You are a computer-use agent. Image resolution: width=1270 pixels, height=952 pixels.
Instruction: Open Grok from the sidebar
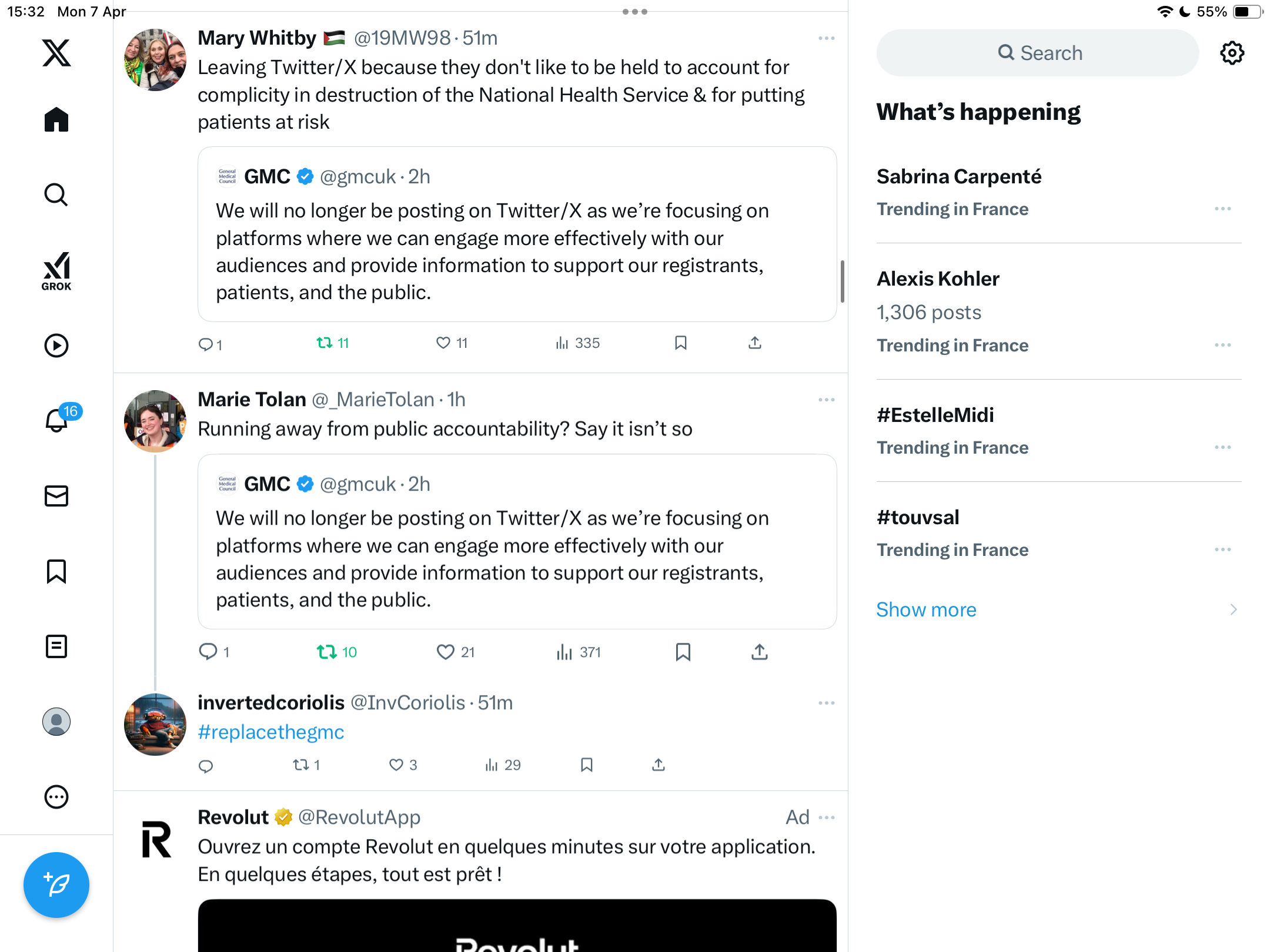coord(56,271)
